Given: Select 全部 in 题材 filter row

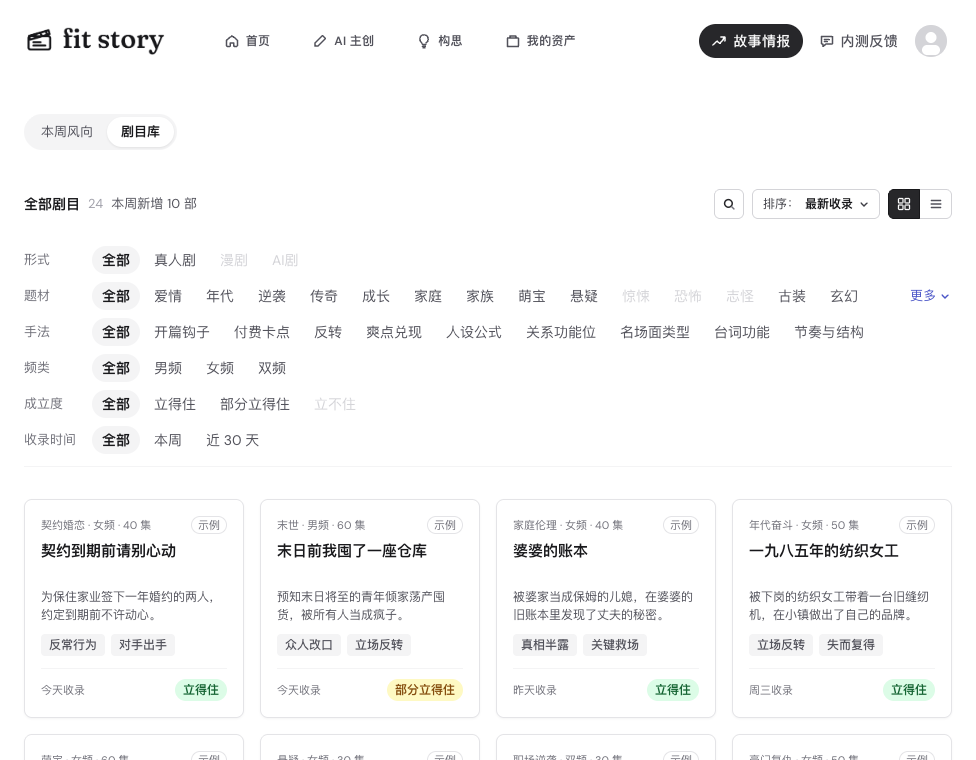Looking at the screenshot, I should coord(116,296).
